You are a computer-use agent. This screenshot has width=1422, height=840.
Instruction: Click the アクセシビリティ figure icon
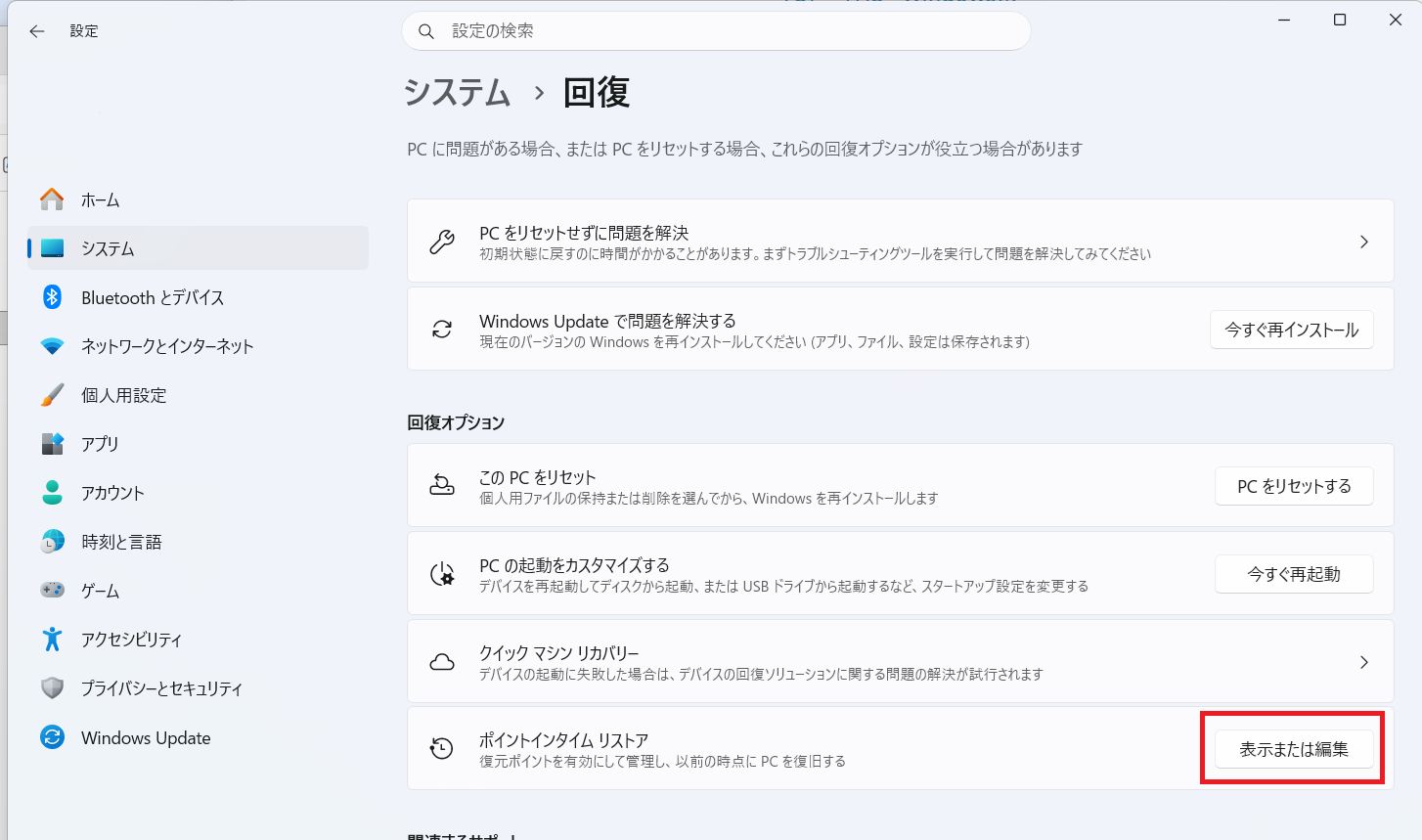tap(52, 640)
